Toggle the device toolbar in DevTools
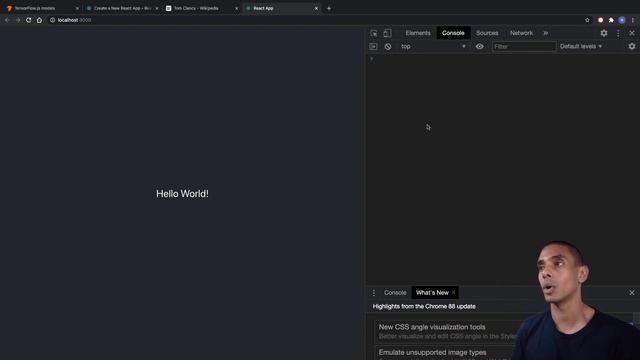Viewport: 640px width, 360px height. [387, 33]
